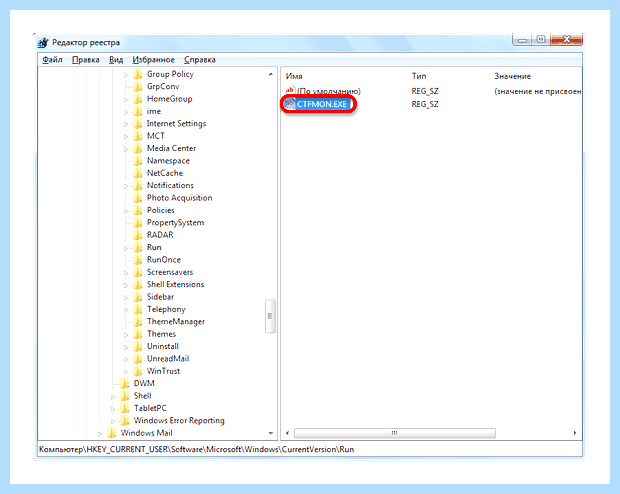Click the Photo Acquisition folder icon
Screen dimensions: 620x494
(138, 198)
